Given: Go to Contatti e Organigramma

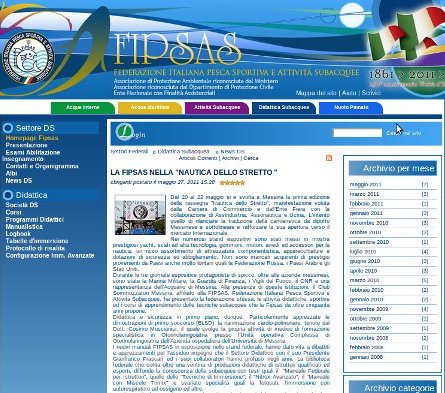Looking at the screenshot, I should tap(42, 166).
